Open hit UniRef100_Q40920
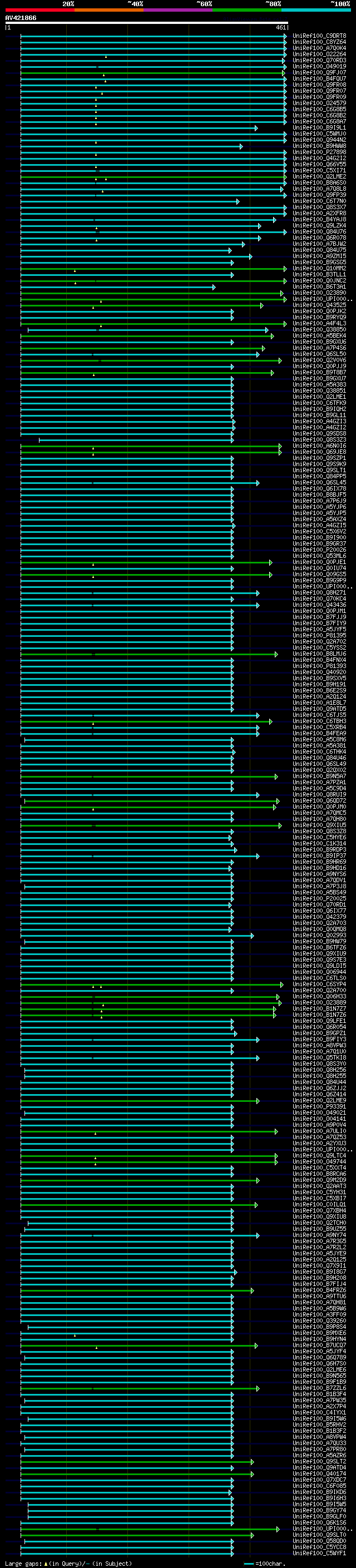Screen dimensions: 356x1568 pyautogui.click(x=319, y=672)
